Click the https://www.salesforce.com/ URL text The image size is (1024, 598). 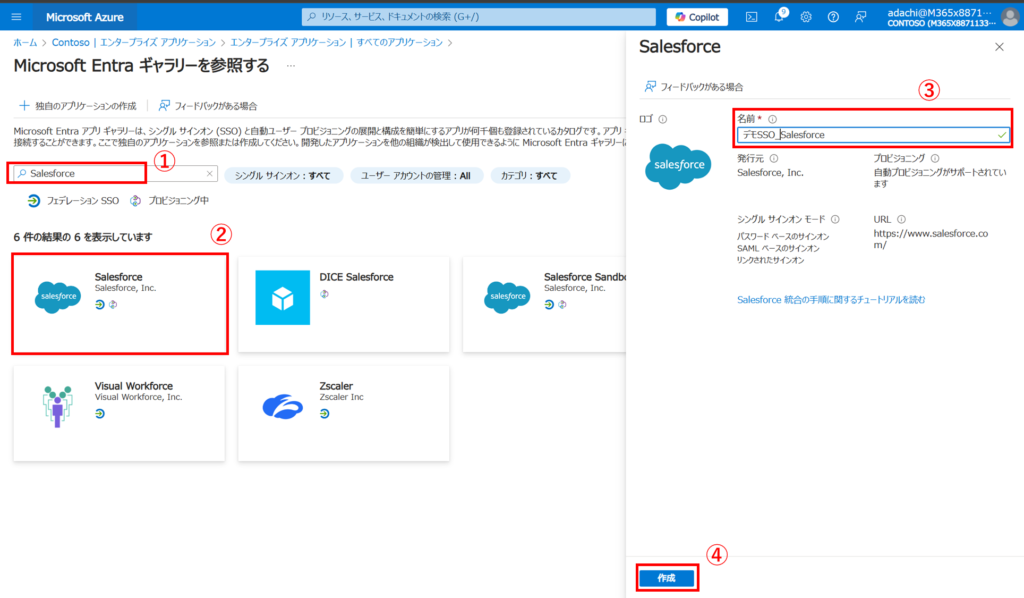(931, 239)
